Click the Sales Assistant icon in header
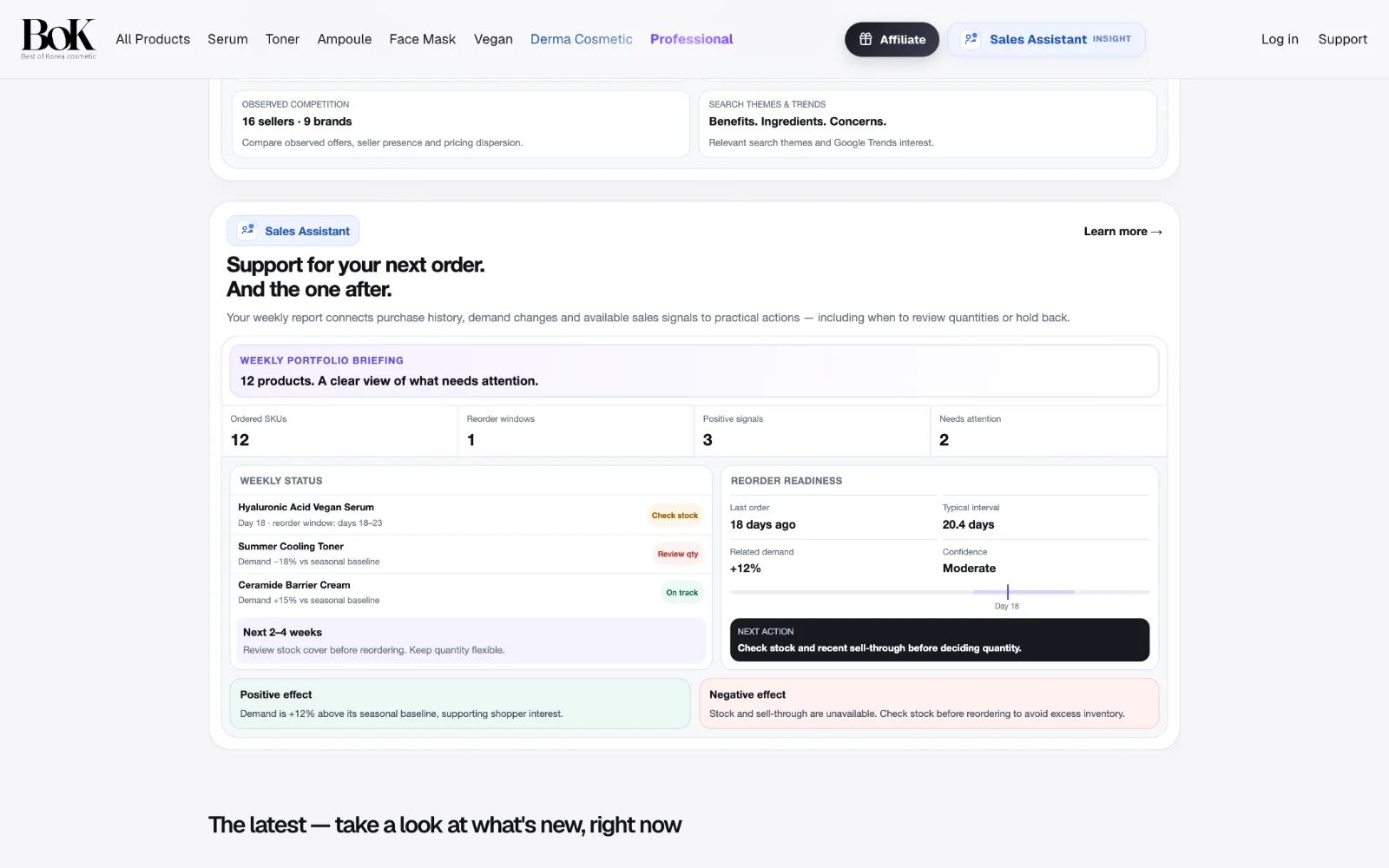 pos(971,39)
